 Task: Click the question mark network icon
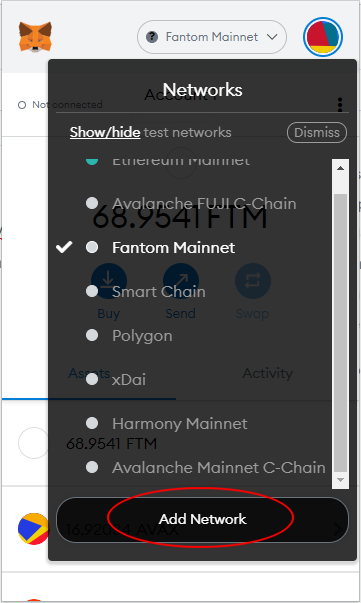tap(152, 37)
